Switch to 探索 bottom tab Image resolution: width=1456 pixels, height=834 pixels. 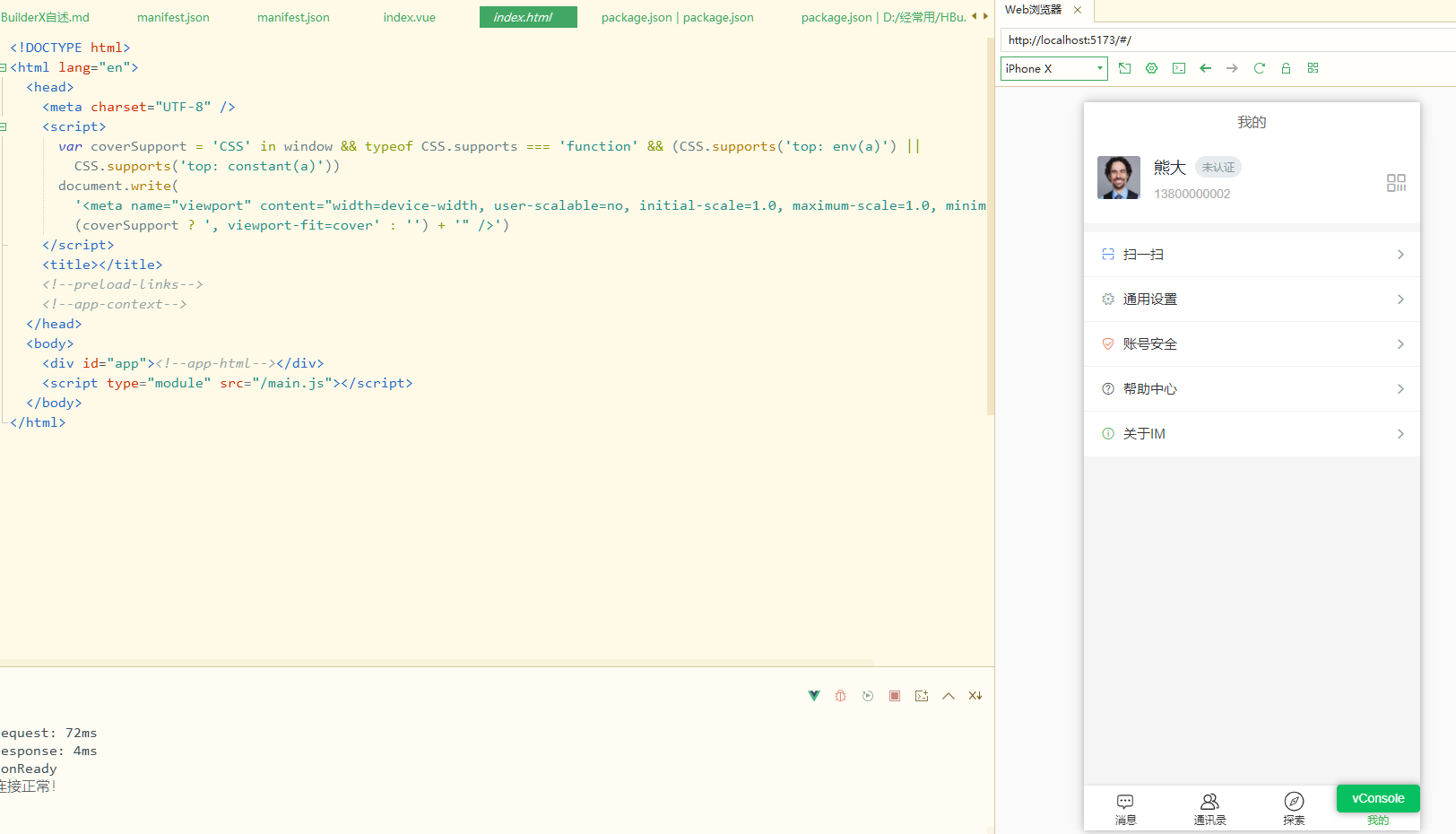click(x=1294, y=809)
